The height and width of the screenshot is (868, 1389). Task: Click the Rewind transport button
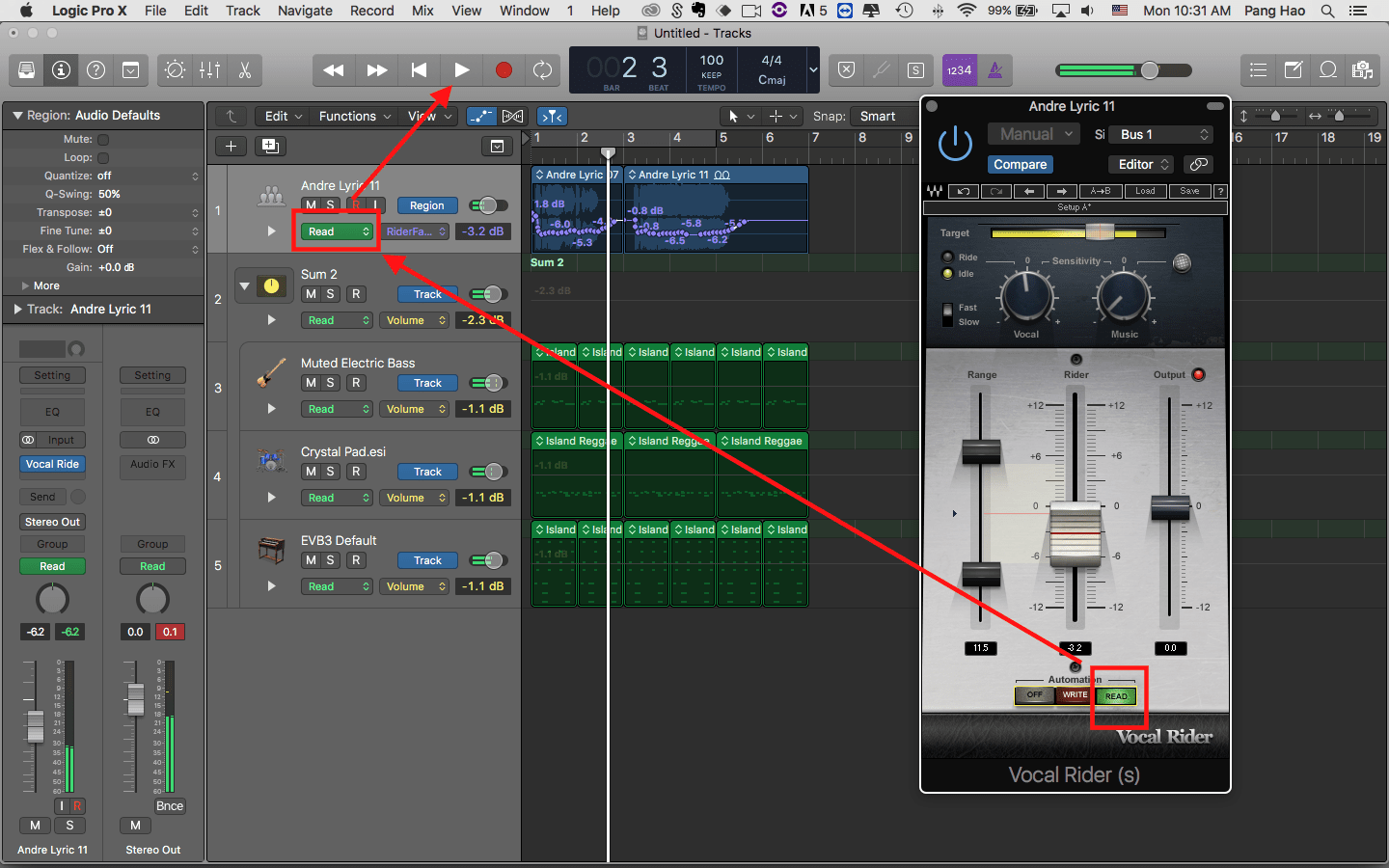click(334, 70)
